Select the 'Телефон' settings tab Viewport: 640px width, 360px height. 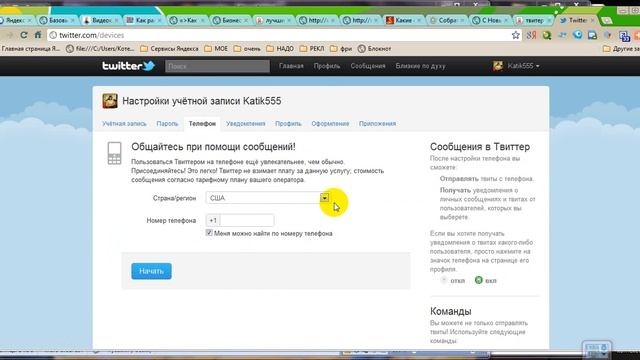202,123
